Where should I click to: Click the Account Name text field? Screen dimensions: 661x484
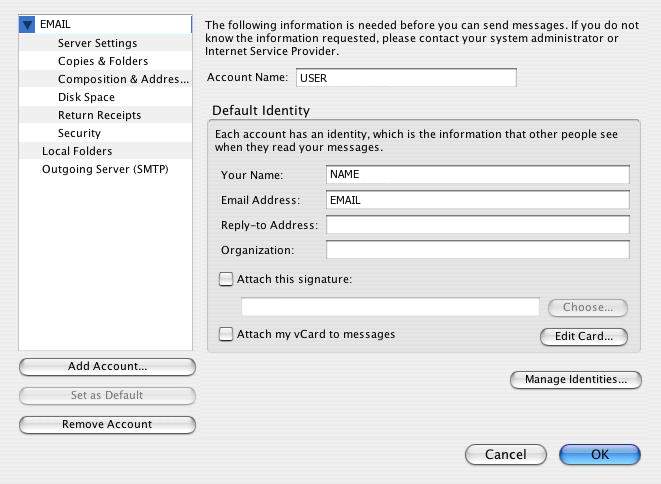tap(406, 78)
